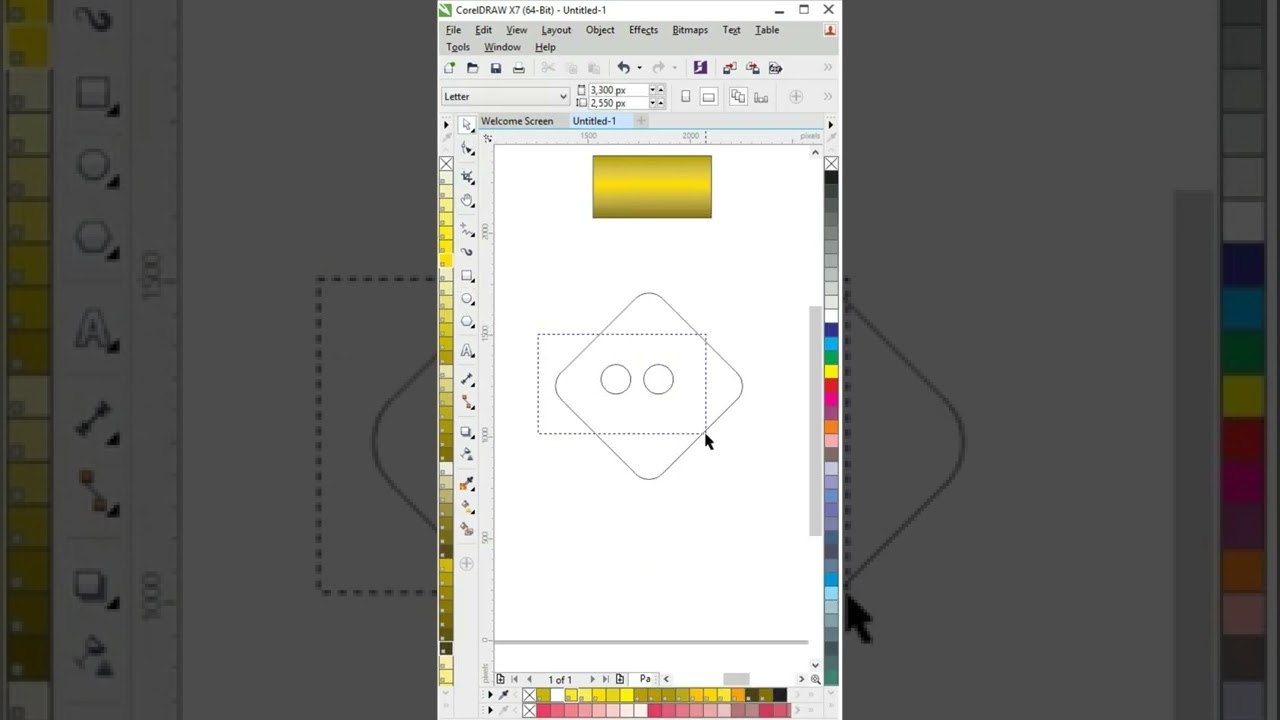Click the property bar quick customize plus
This screenshot has width=1280, height=720.
click(x=796, y=97)
